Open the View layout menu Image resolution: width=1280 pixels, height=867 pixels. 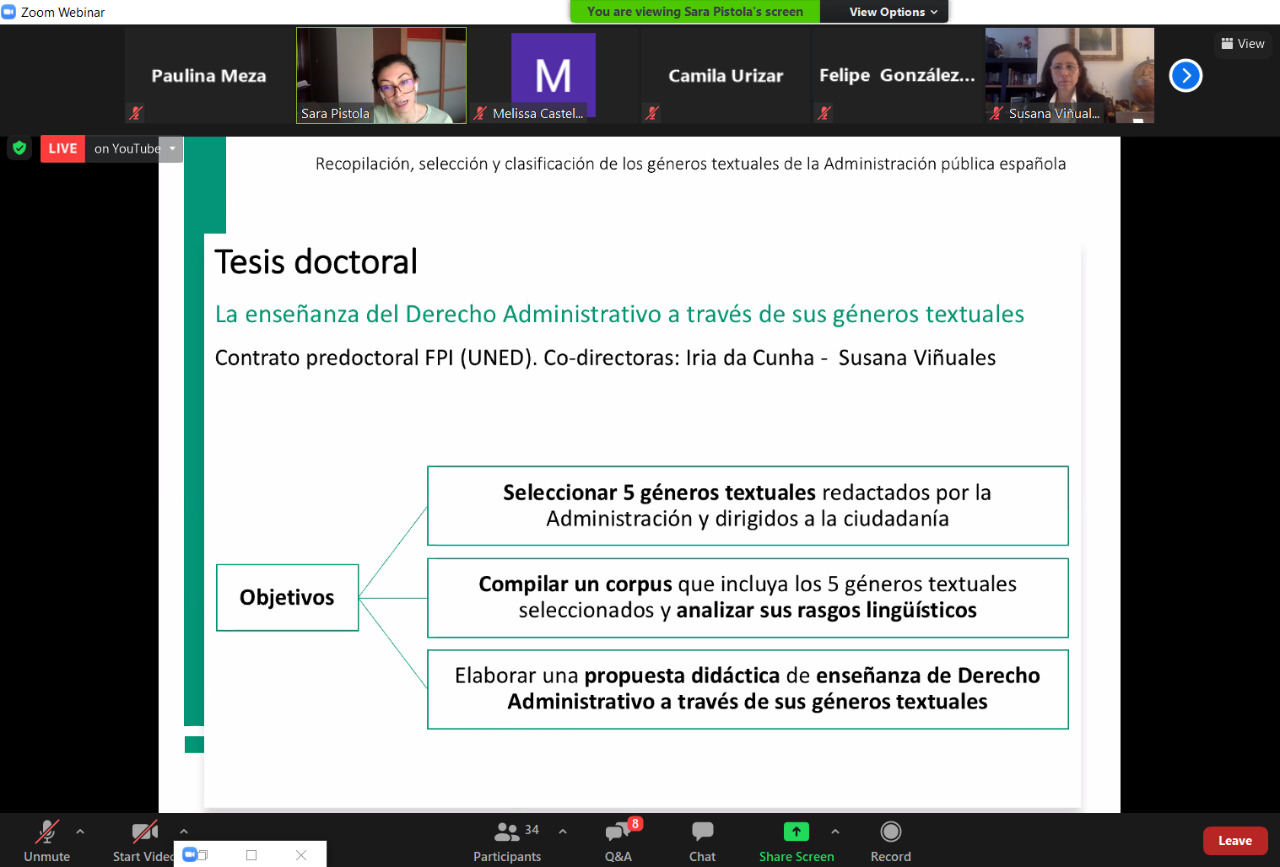point(1243,43)
